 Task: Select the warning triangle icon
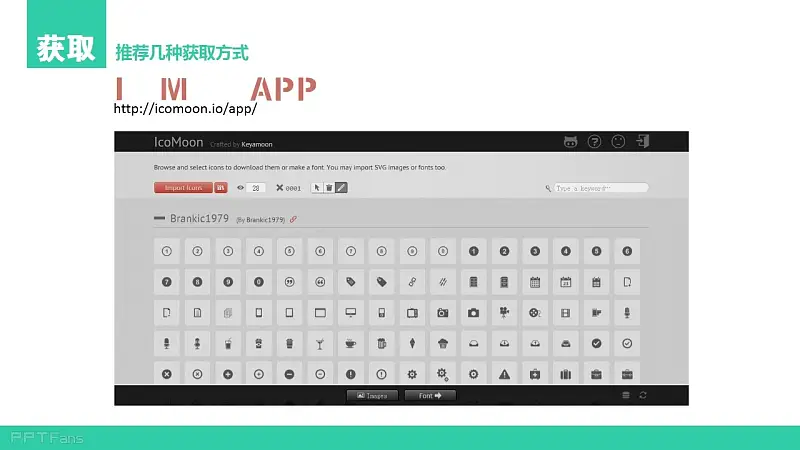(504, 374)
